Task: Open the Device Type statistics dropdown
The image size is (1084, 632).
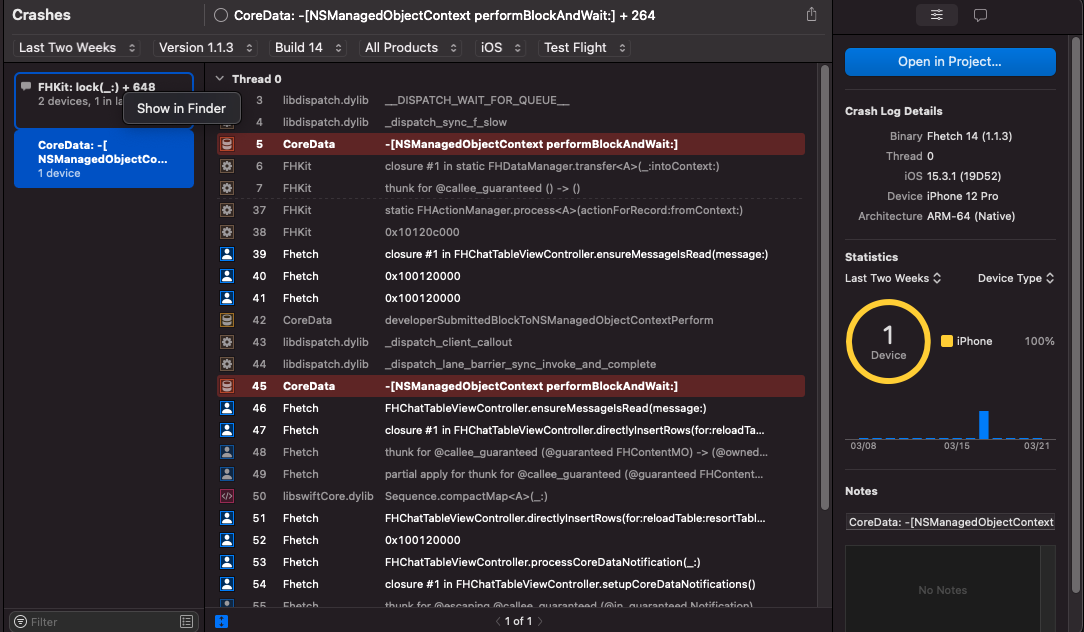Action: pos(1015,278)
